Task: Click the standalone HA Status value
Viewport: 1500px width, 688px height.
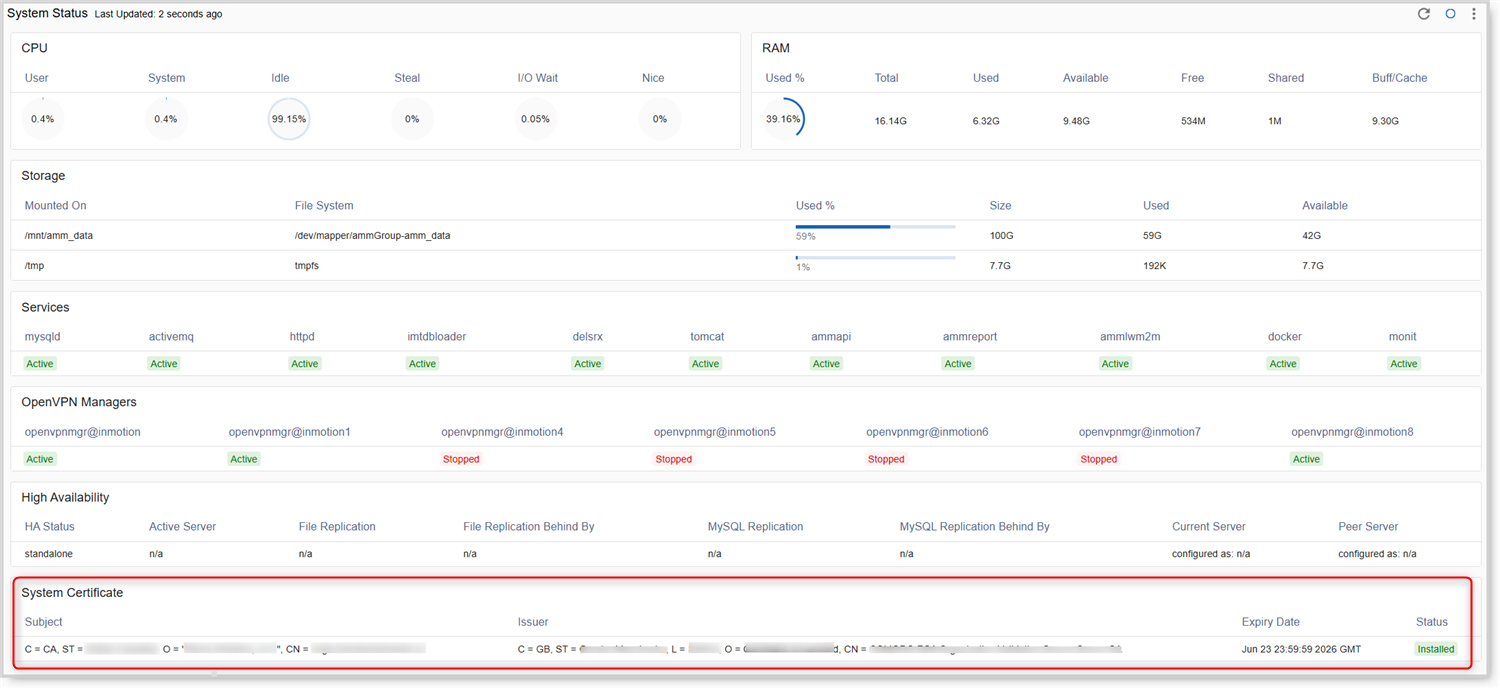Action: pos(49,553)
